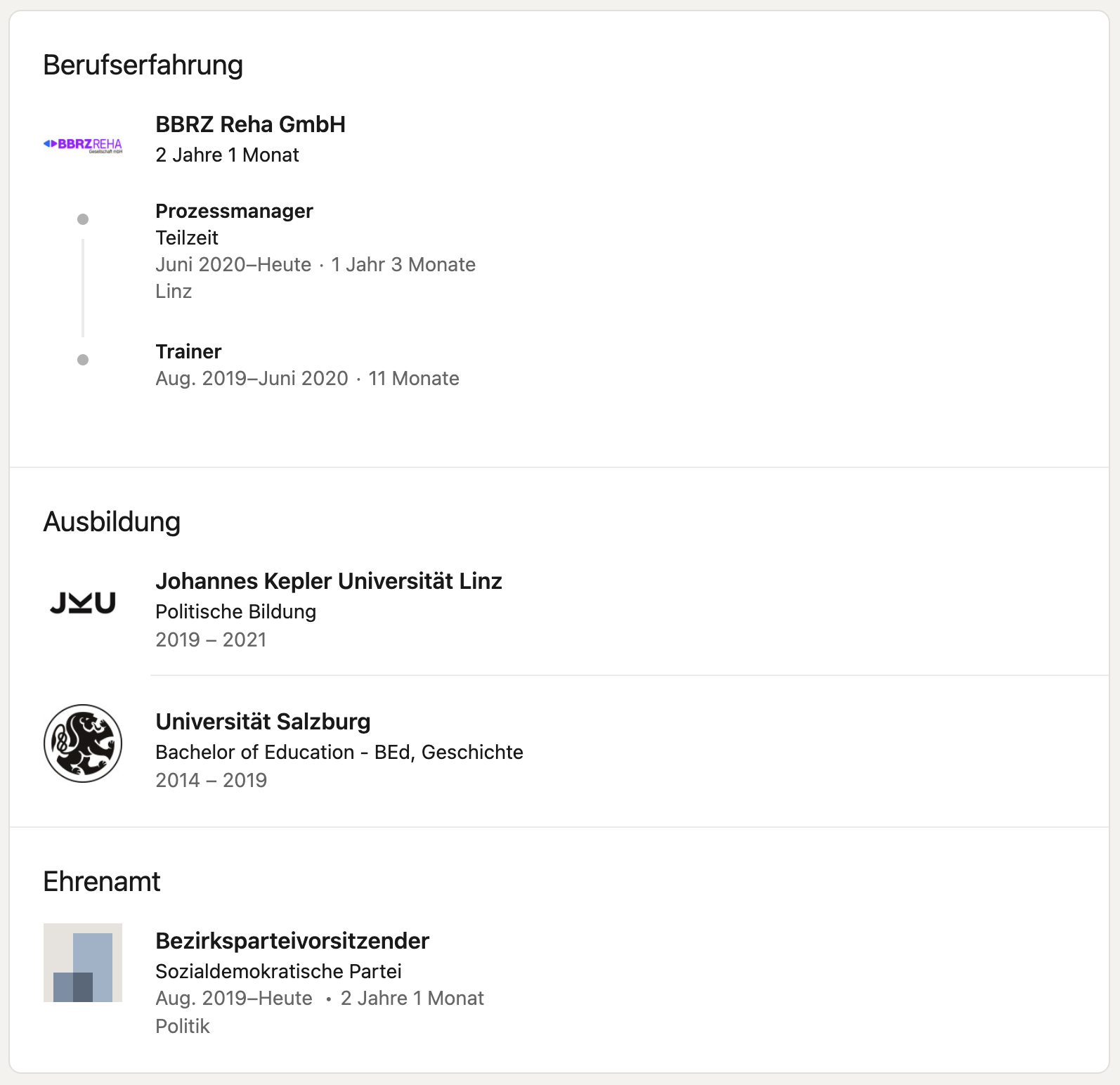Click the Universität Salzburg lion crest
1120x1085 pixels.
(83, 743)
